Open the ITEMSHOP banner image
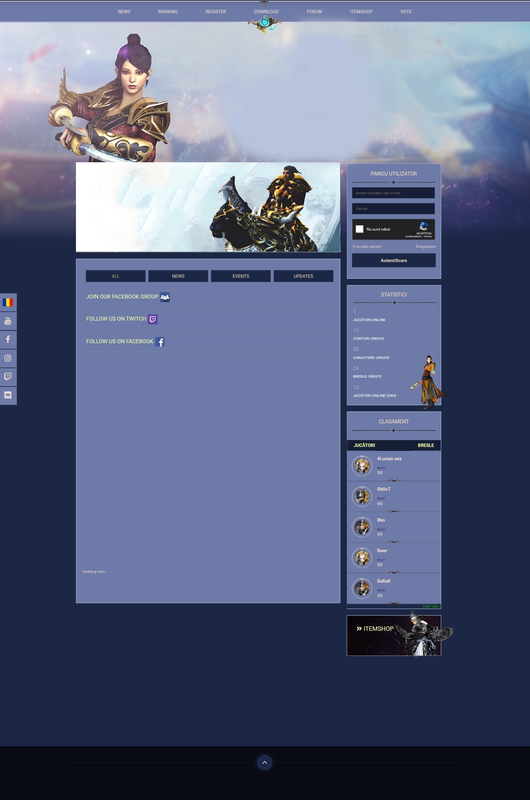Screen dimensions: 530x800 (x=394, y=635)
